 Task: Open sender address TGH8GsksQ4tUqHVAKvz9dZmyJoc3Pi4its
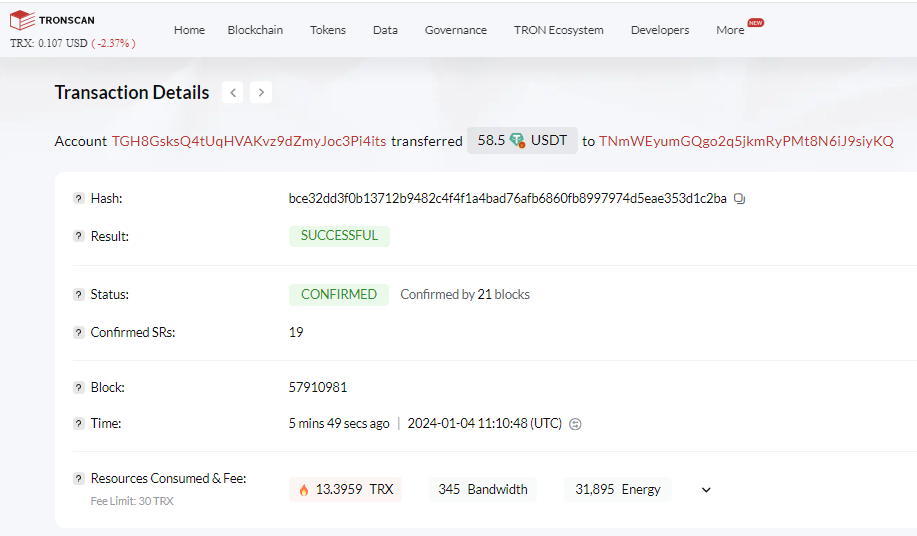[249, 141]
